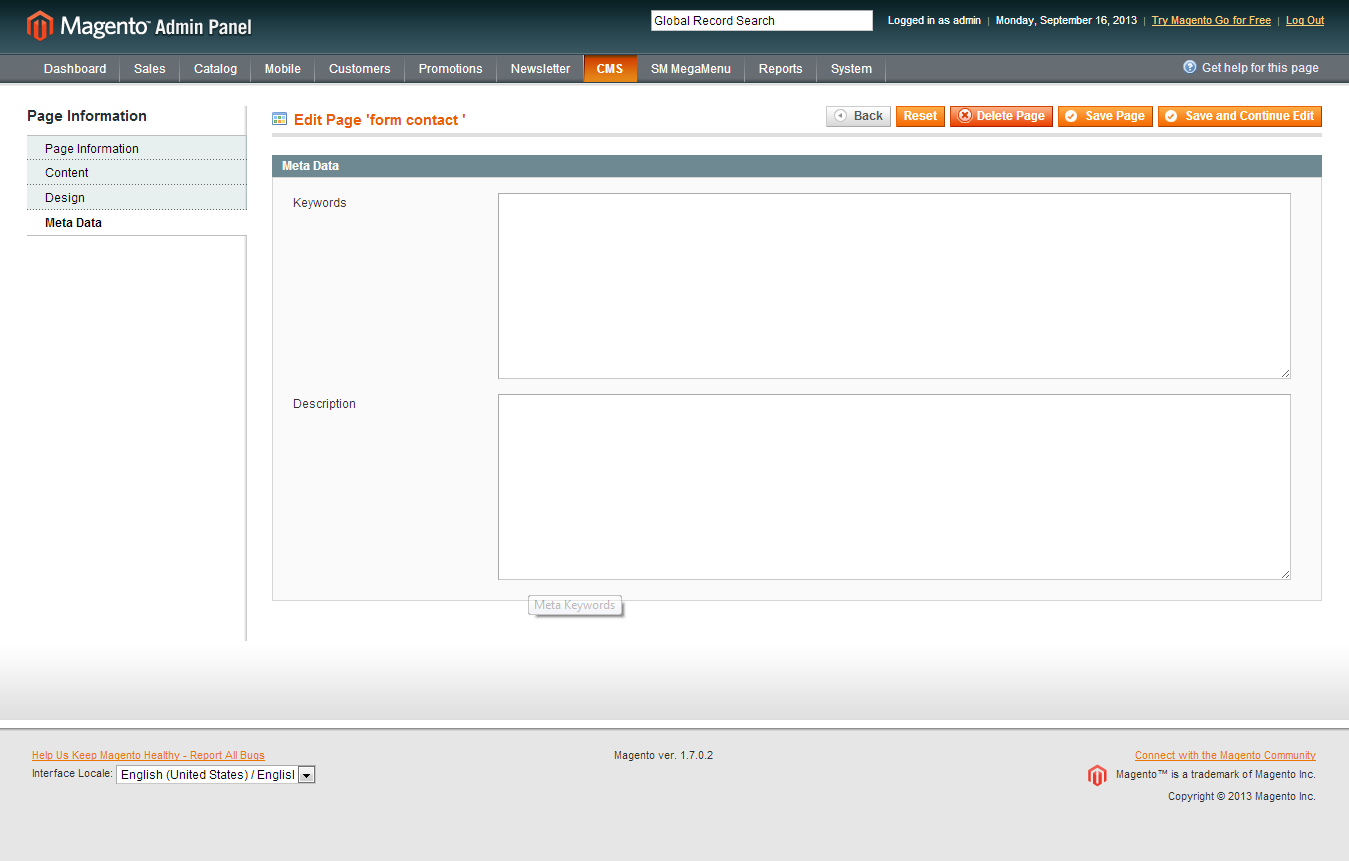Open Connect with the Magento Community link

click(1225, 755)
